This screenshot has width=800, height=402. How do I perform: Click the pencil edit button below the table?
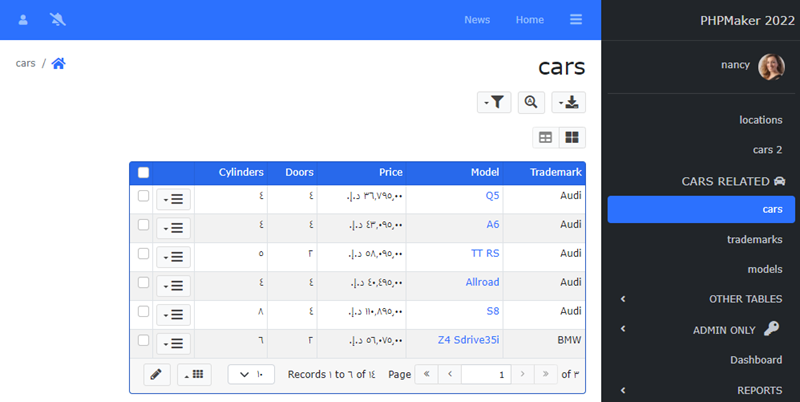point(155,374)
